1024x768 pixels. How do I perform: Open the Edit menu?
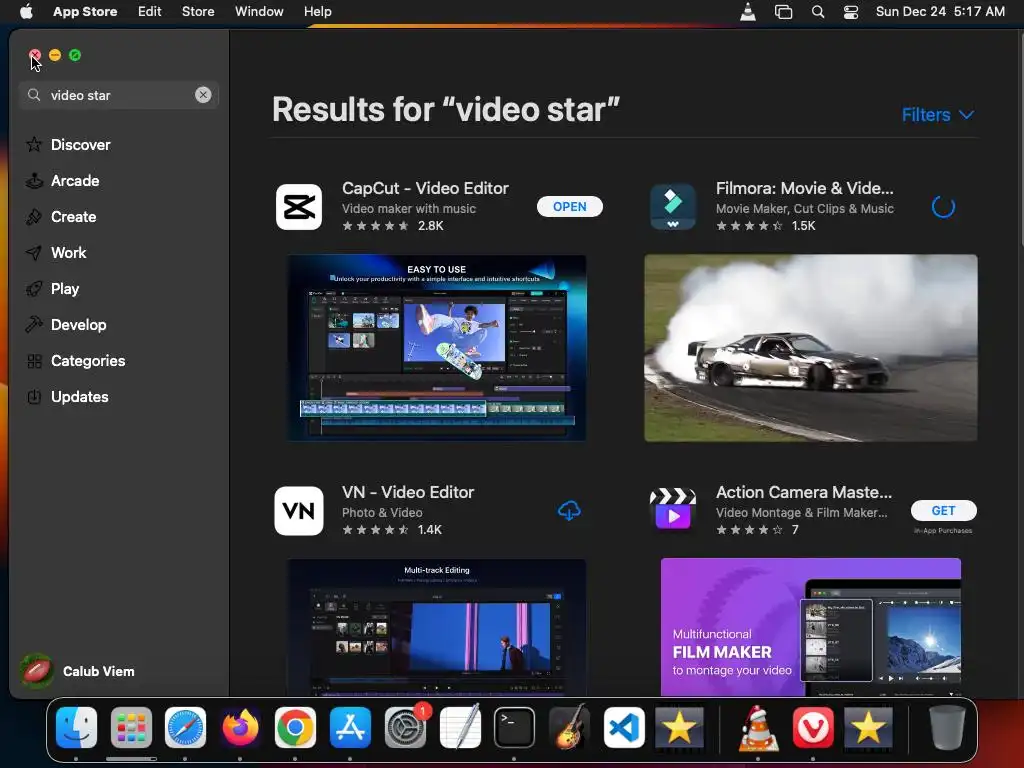[150, 11]
